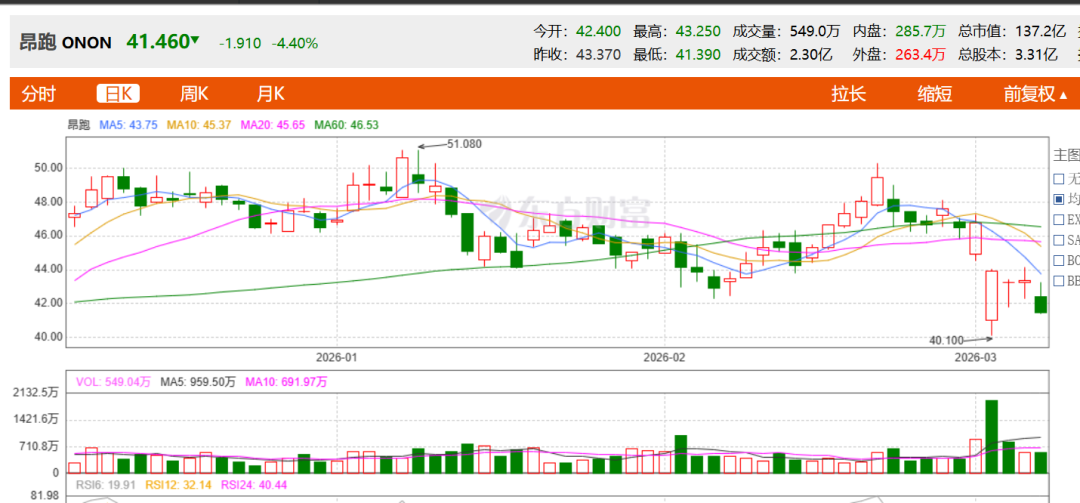Open the 周K weekly chart tab
The height and width of the screenshot is (503, 1080).
(194, 94)
